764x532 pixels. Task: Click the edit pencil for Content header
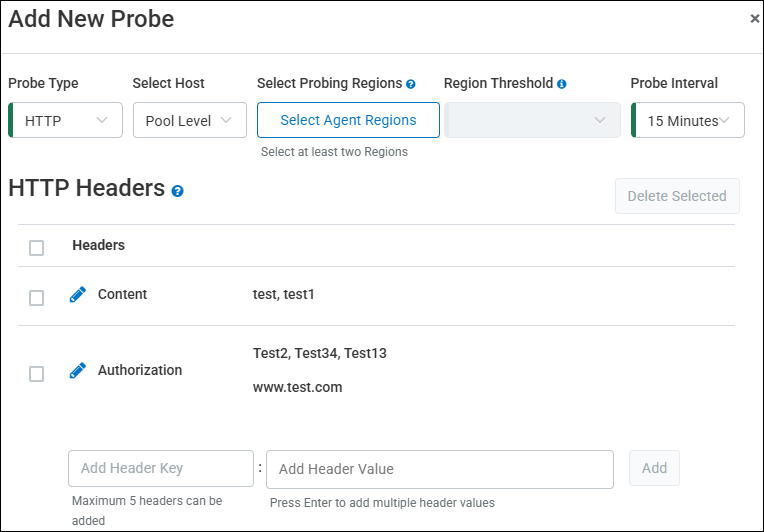click(78, 295)
